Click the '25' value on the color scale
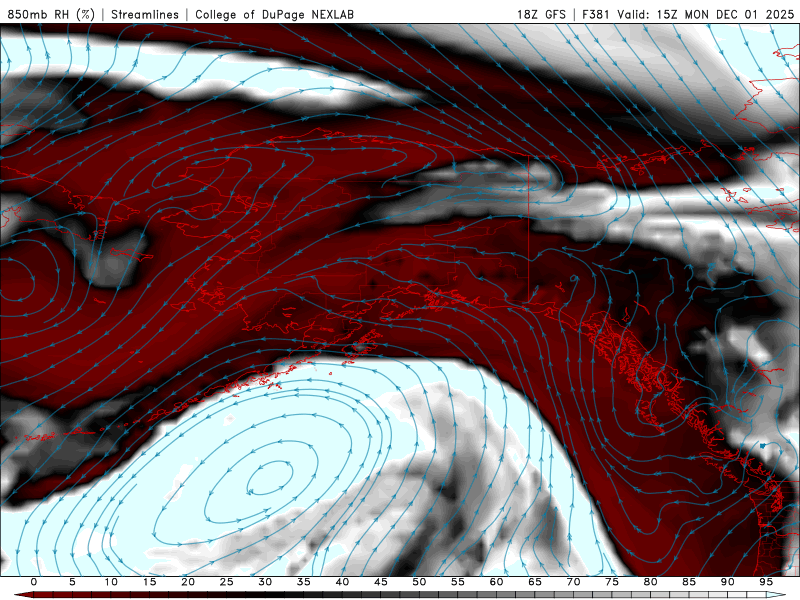 click(x=227, y=582)
